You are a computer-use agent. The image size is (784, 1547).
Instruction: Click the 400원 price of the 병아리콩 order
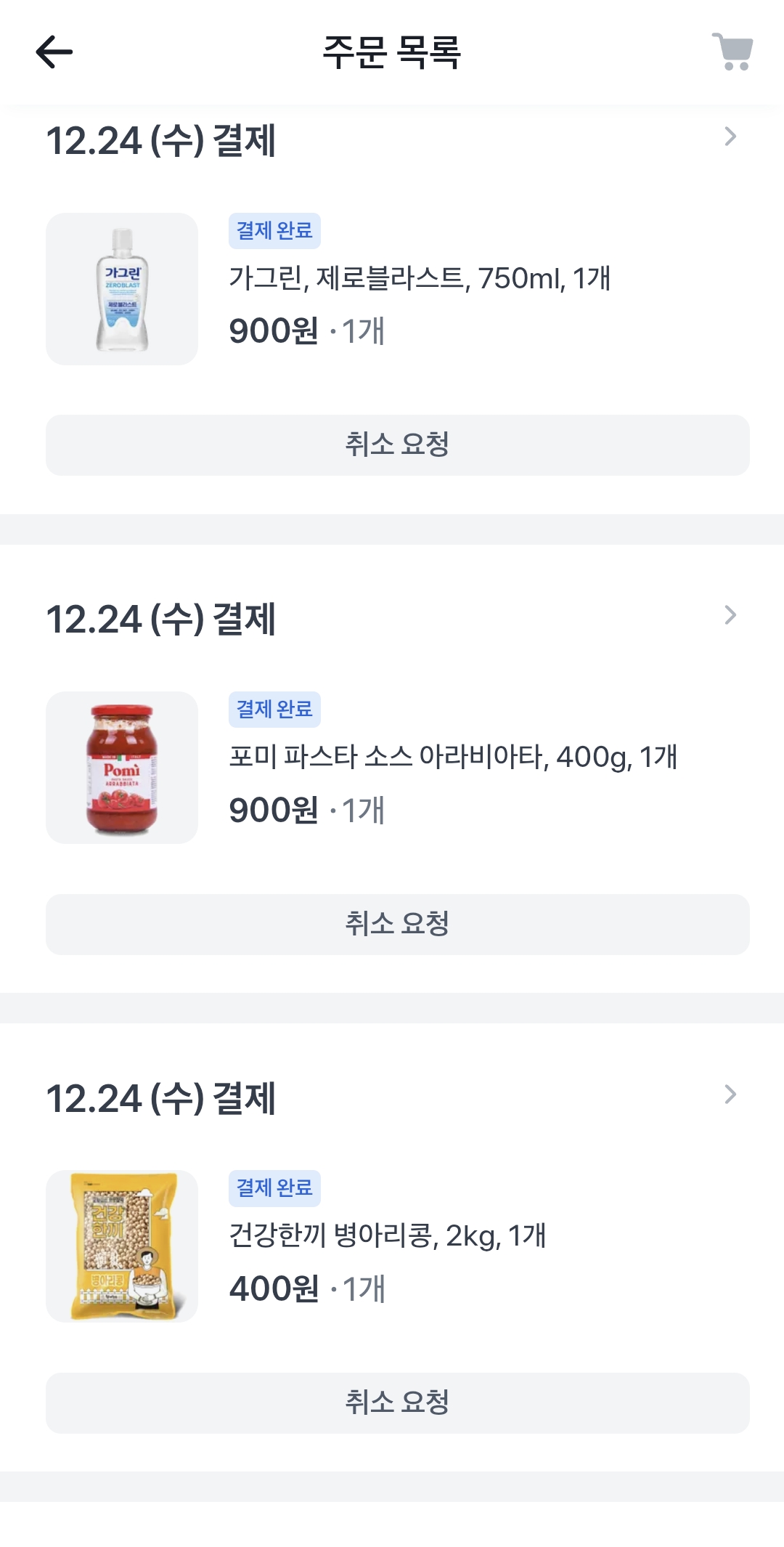tap(274, 1289)
